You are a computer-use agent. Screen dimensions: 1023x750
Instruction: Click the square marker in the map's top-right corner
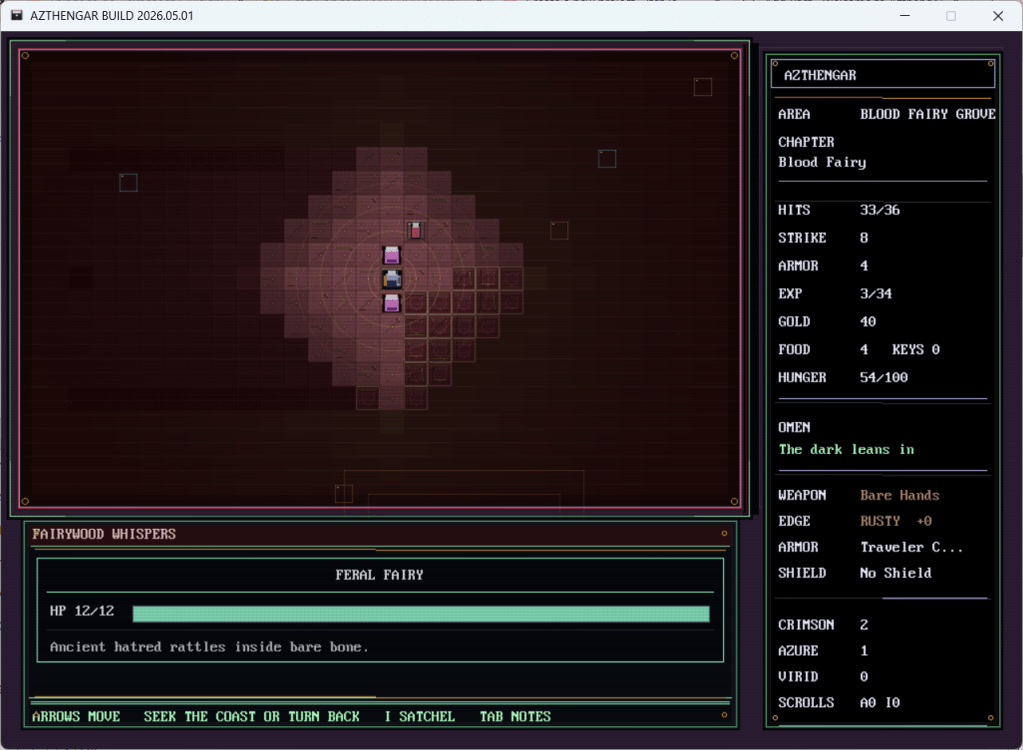tap(703, 87)
